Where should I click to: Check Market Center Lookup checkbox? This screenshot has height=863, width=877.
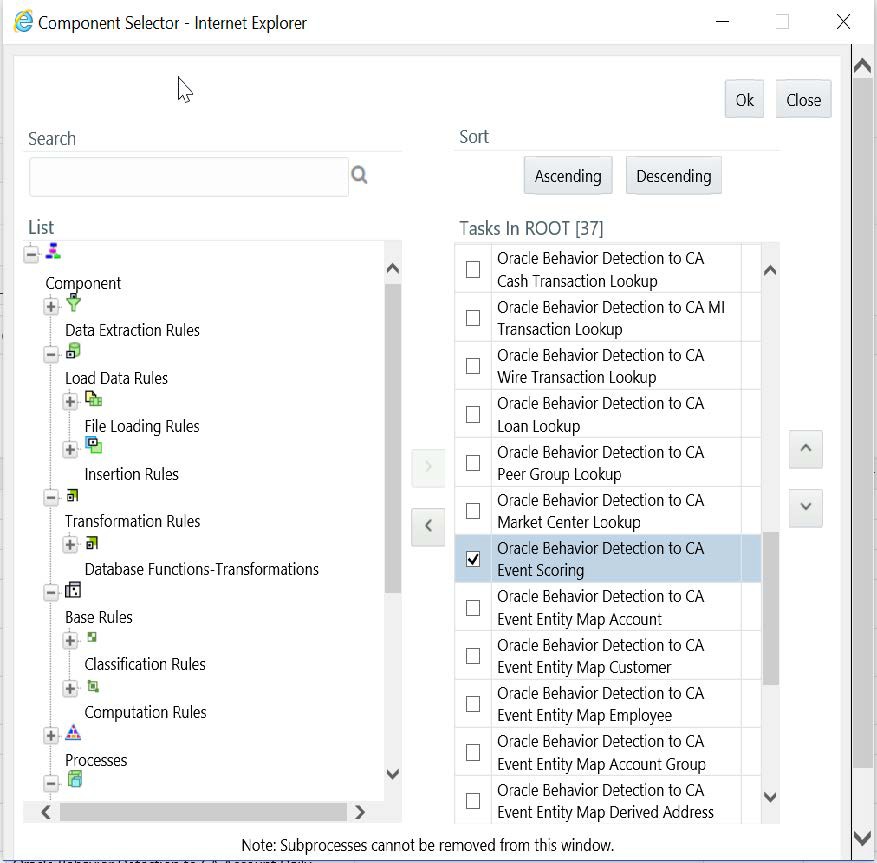(x=473, y=511)
